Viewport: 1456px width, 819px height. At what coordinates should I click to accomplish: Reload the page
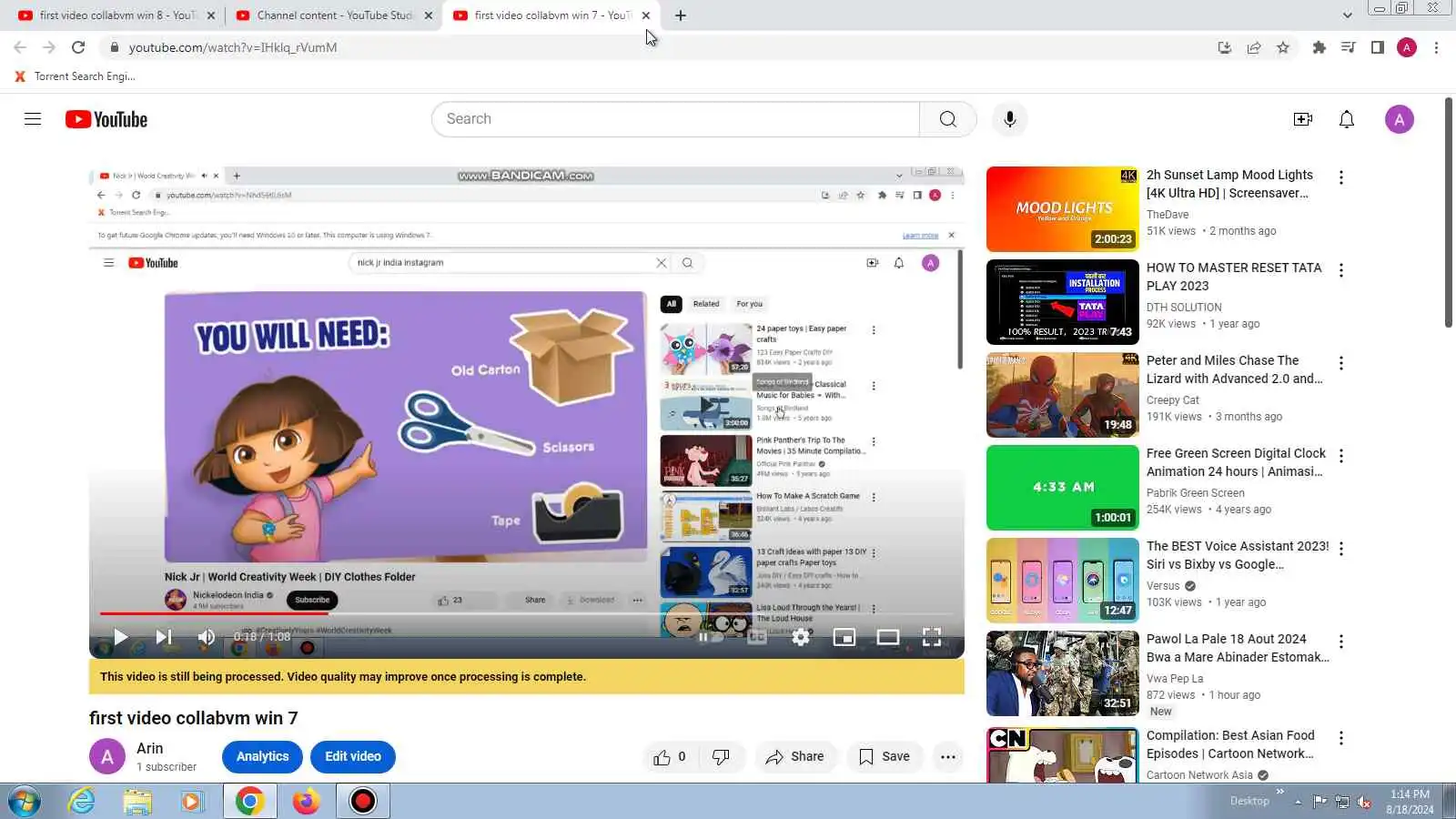pyautogui.click(x=78, y=47)
